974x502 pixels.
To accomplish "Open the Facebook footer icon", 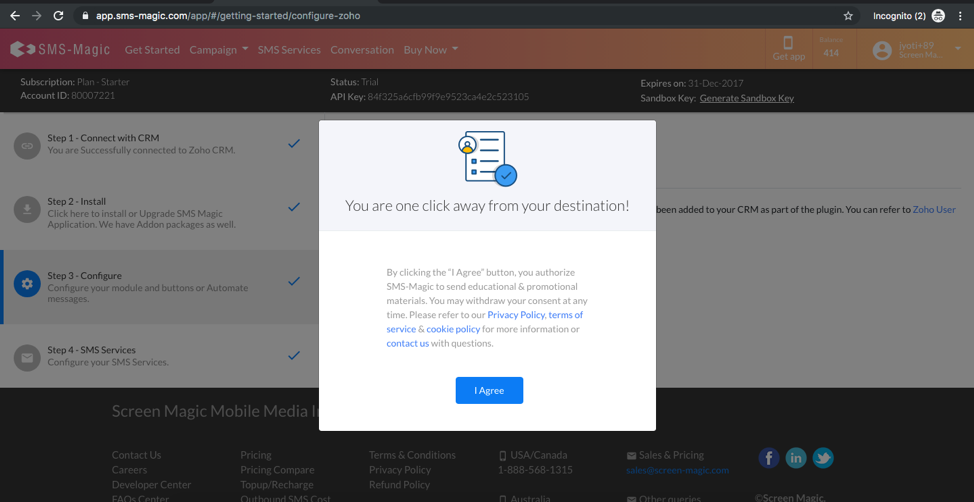I will coord(769,459).
